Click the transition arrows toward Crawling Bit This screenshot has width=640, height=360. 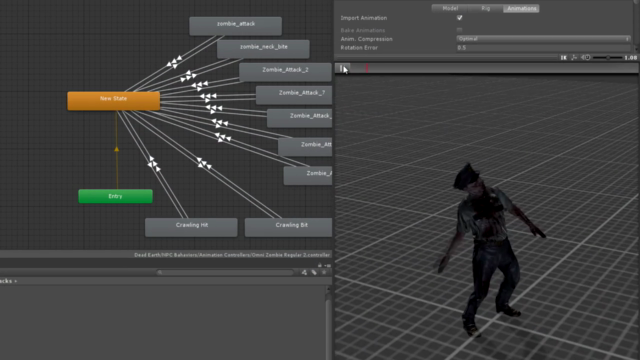point(204,163)
